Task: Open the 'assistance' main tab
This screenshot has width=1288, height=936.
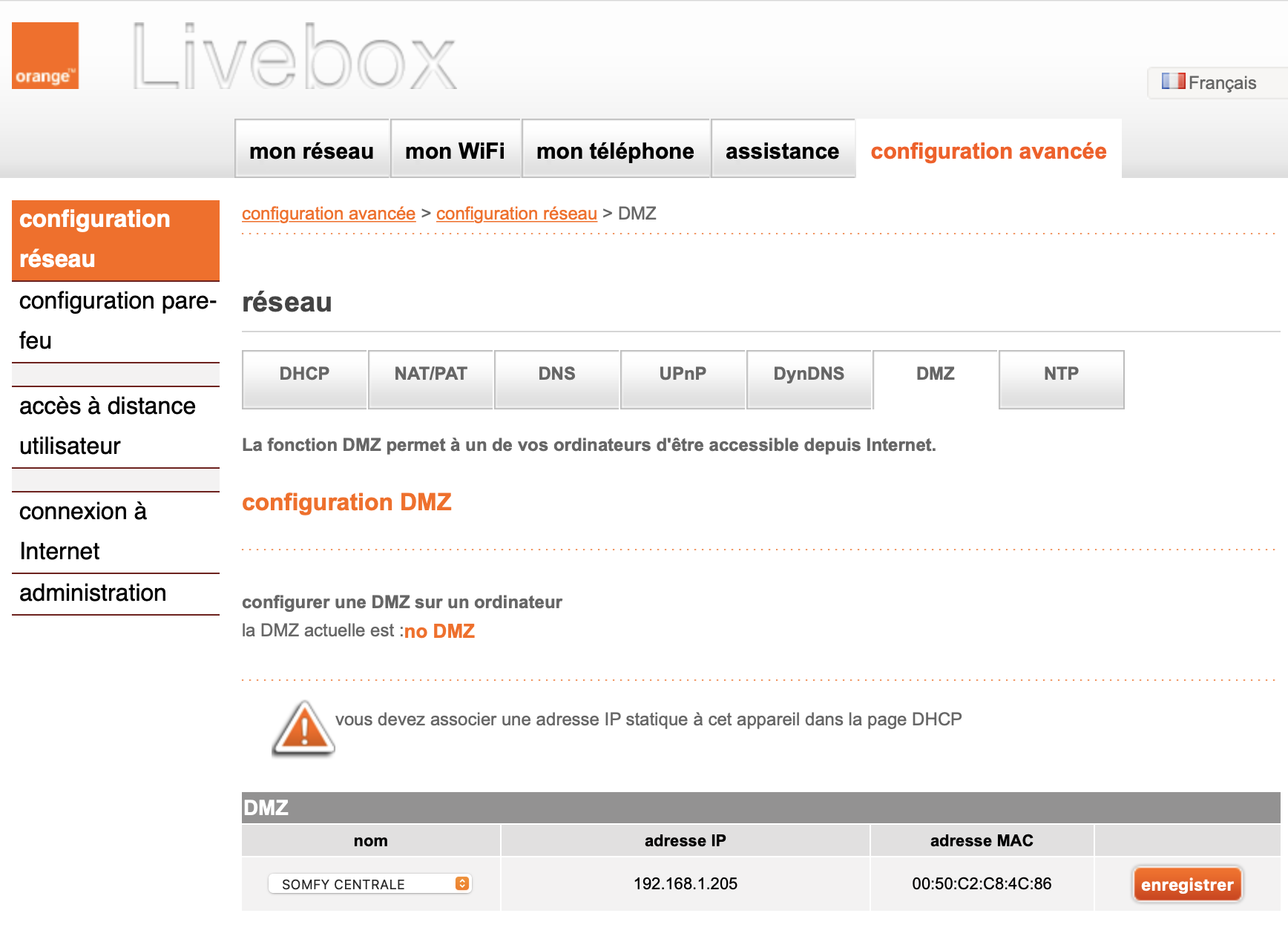Action: pyautogui.click(x=783, y=148)
